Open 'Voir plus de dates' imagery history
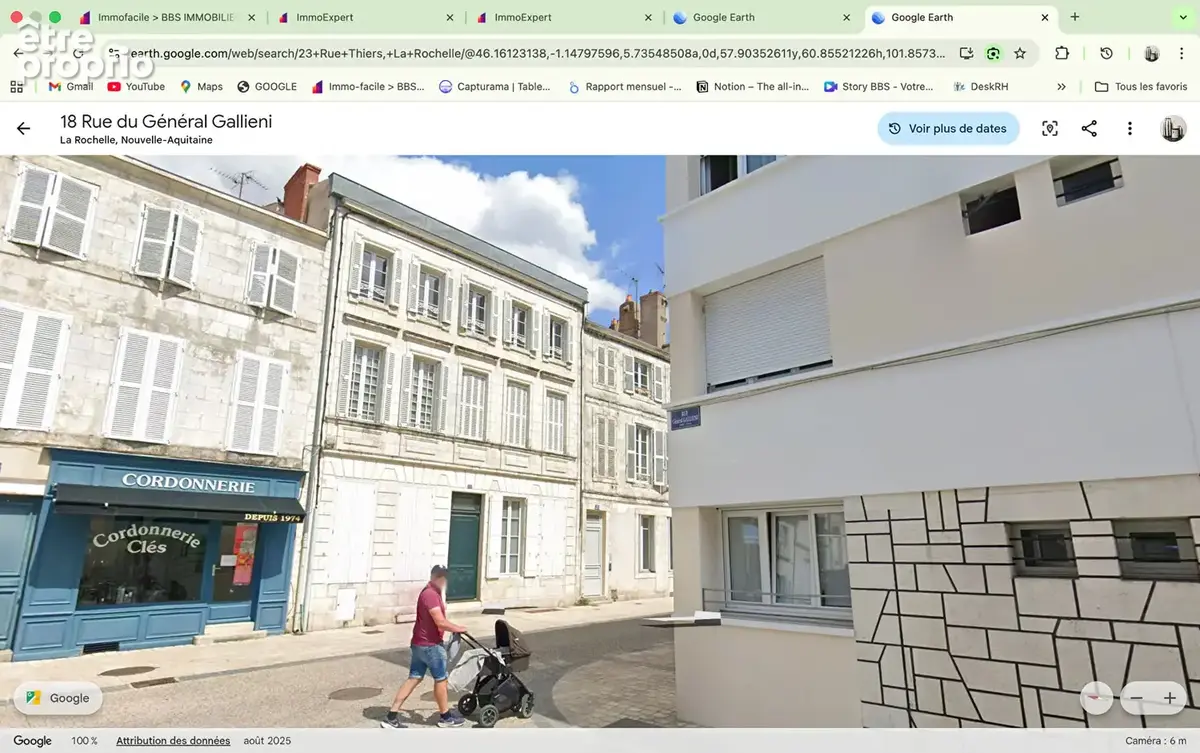The image size is (1200, 753). tap(948, 128)
